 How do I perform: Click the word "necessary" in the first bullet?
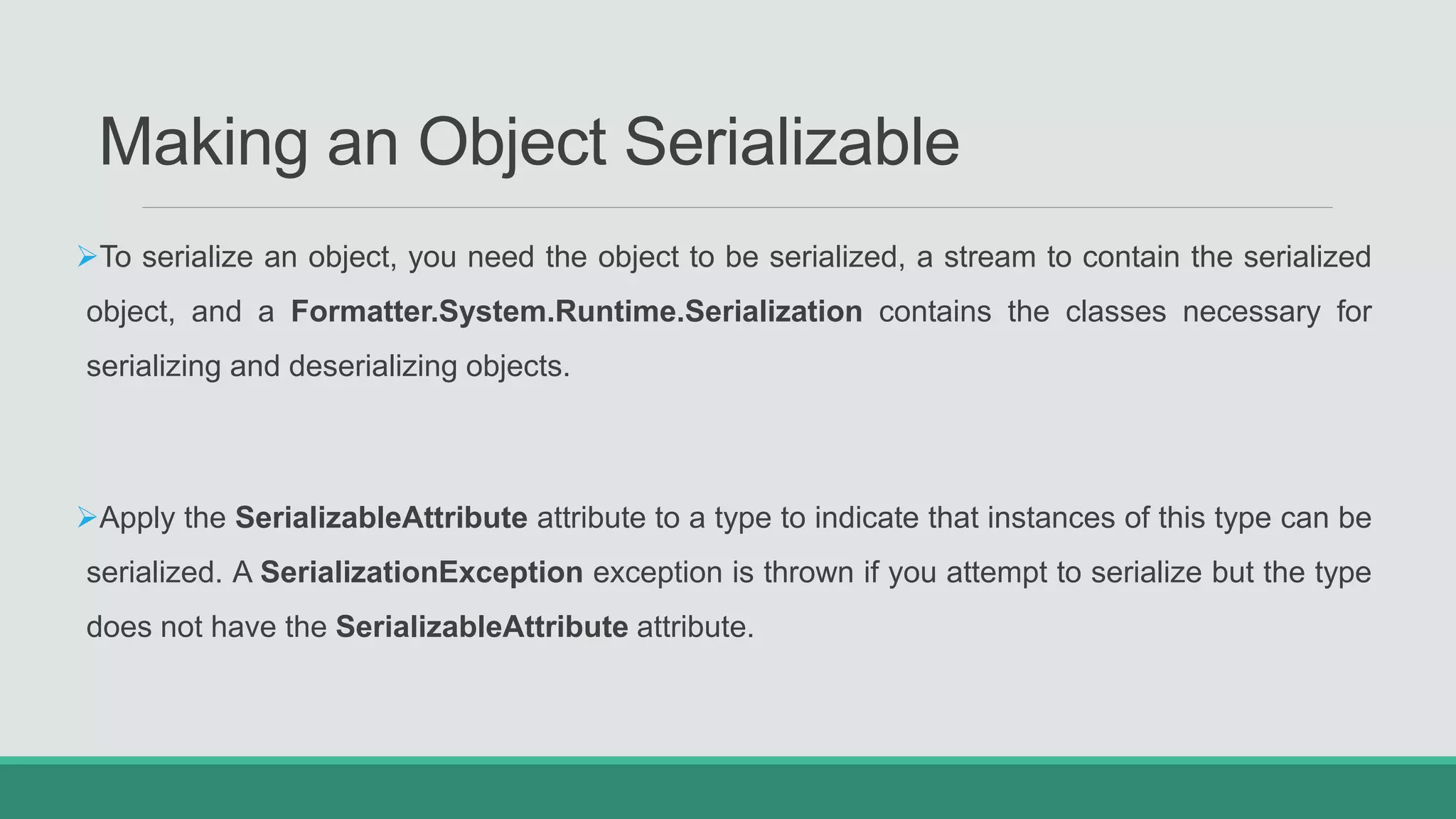1251,311
